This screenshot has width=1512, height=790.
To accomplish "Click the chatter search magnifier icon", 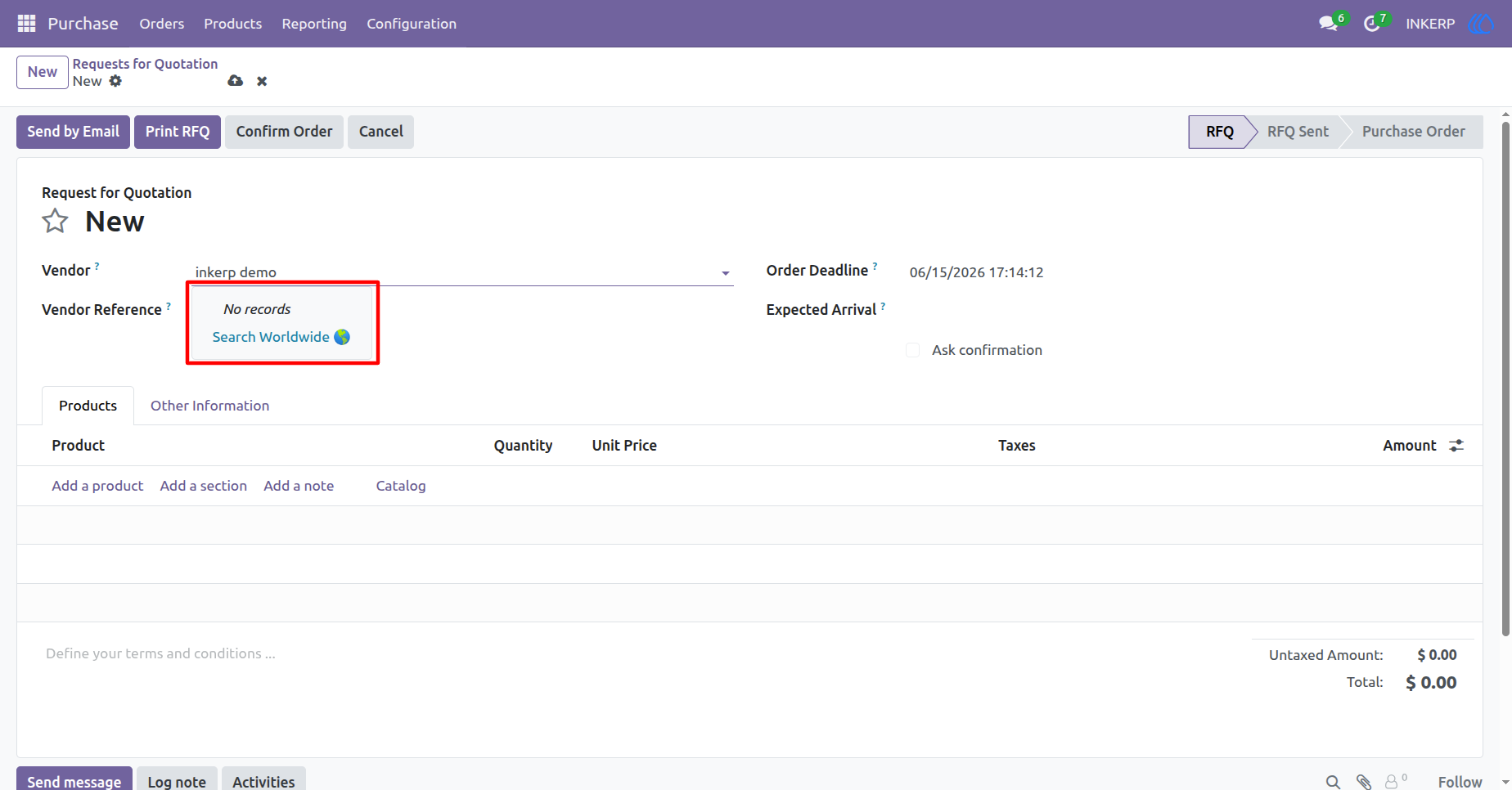I will [x=1333, y=783].
